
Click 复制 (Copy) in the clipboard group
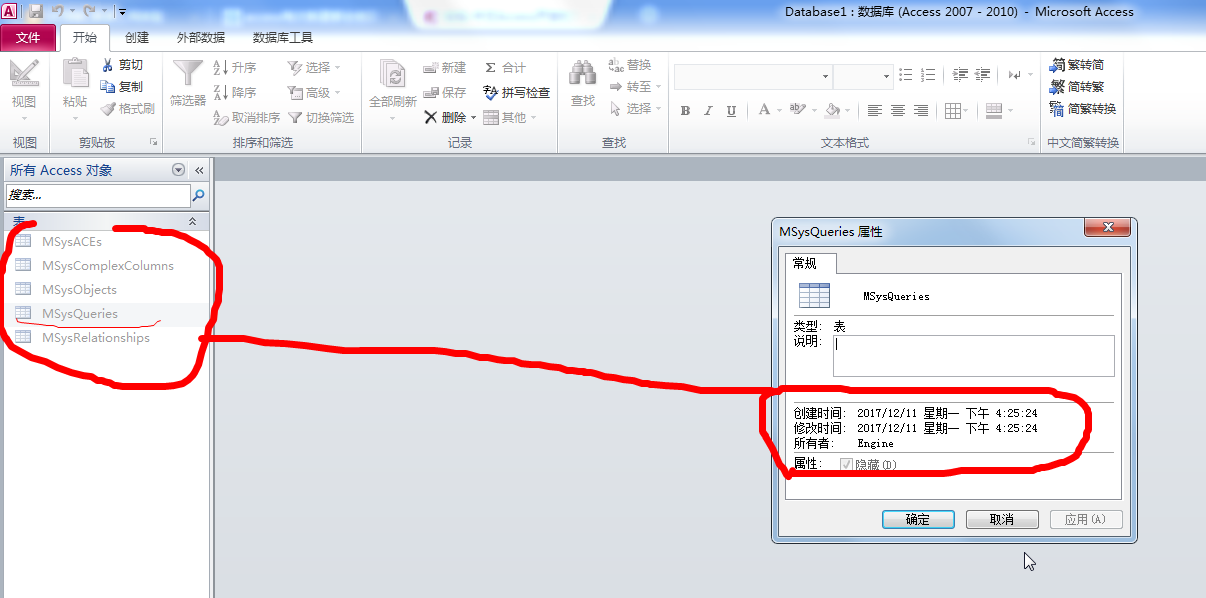(121, 86)
